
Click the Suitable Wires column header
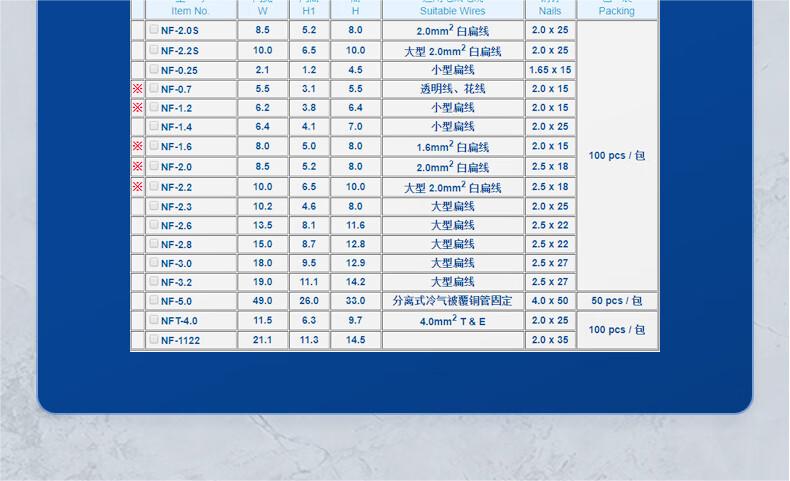[x=452, y=10]
